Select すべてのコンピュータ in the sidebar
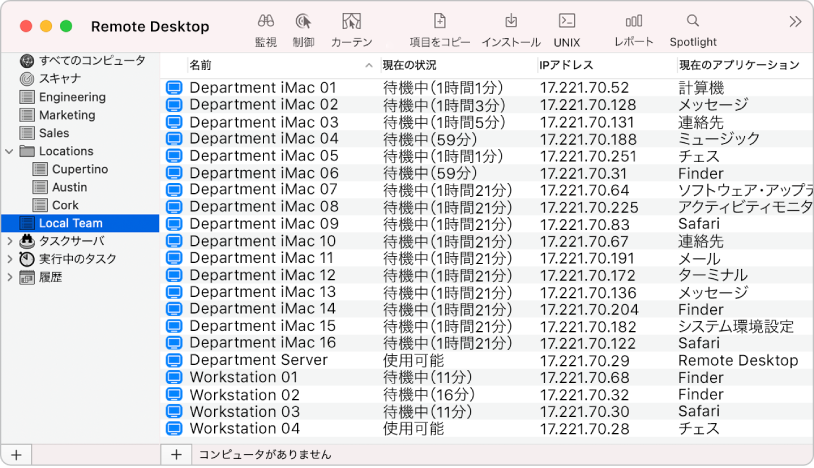Screen dimensions: 814x468 pyautogui.click(x=92, y=61)
